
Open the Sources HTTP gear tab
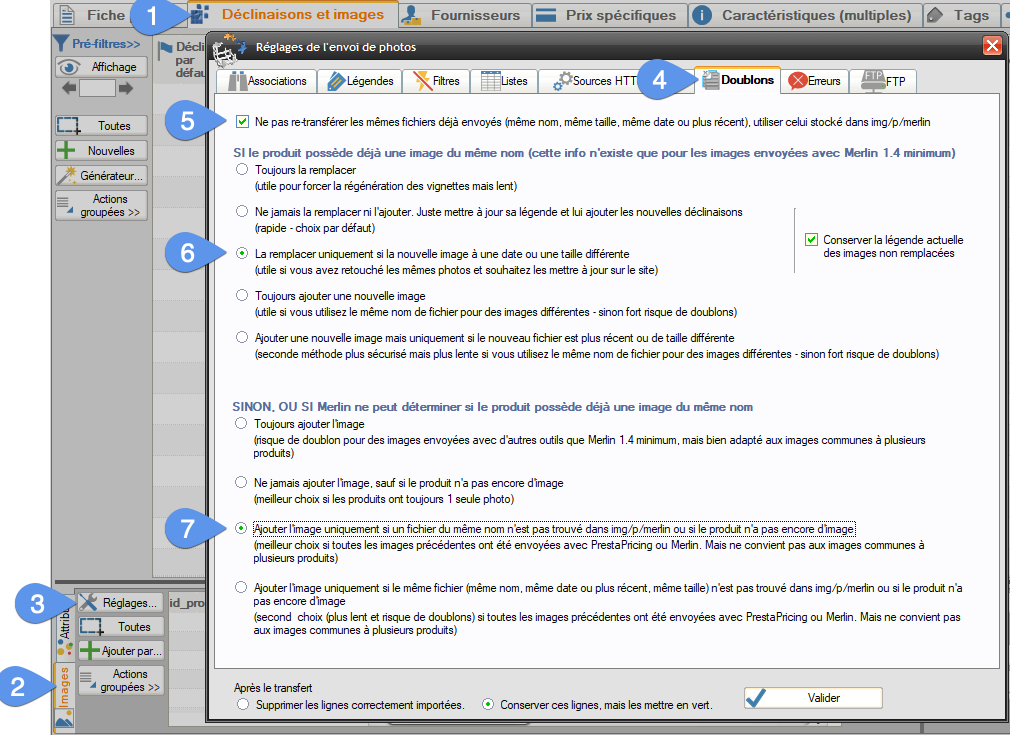[594, 81]
